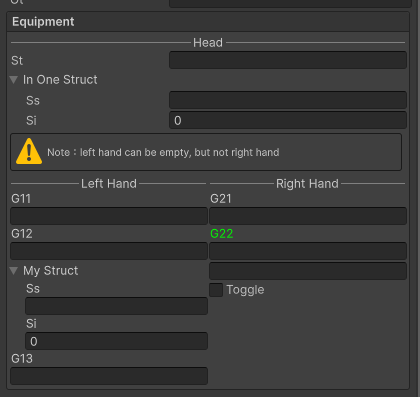420x397 pixels.
Task: Click the St text field under Head
Action: tap(288, 60)
